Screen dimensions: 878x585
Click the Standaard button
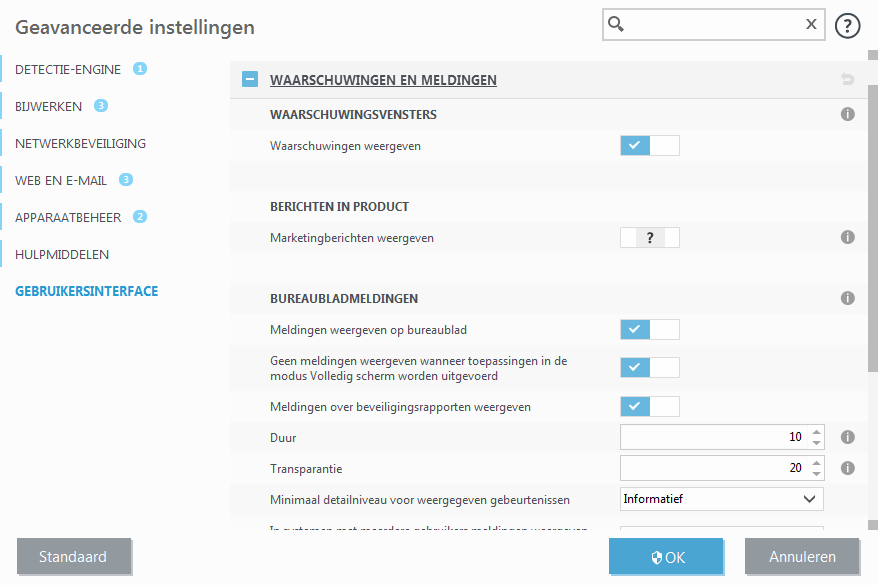74,556
